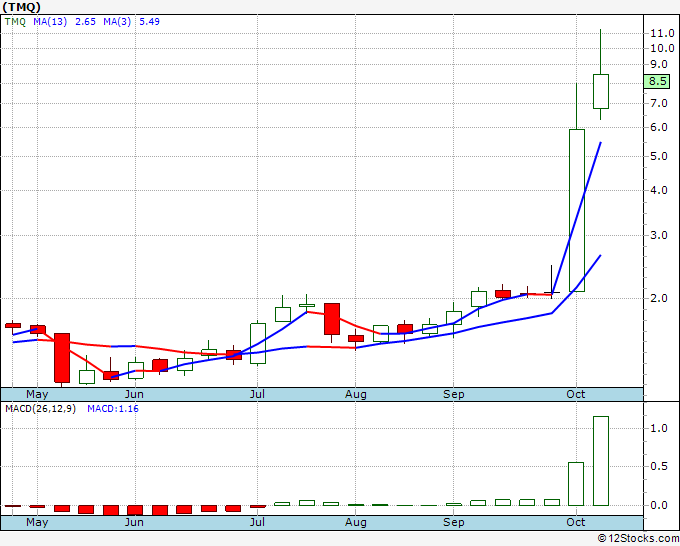The width and height of the screenshot is (680, 546).
Task: Click the MACD(26,12,9) indicator label
Action: [x=40, y=409]
